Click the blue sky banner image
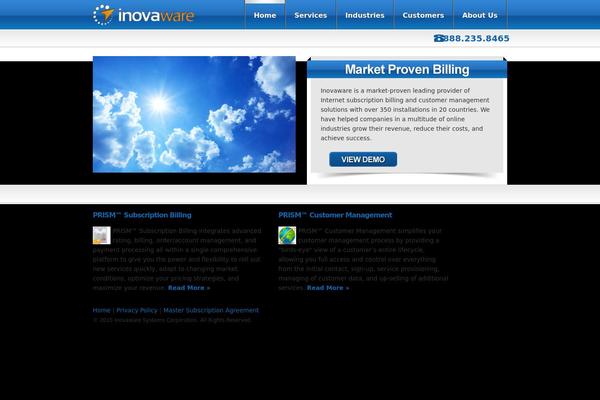The image size is (600, 400). (x=194, y=114)
